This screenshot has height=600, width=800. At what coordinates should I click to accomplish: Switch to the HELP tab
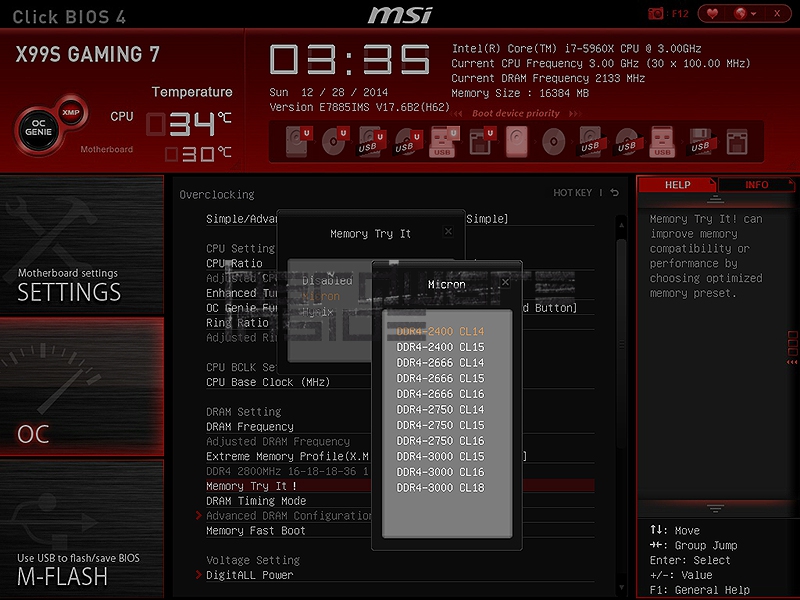click(x=677, y=185)
